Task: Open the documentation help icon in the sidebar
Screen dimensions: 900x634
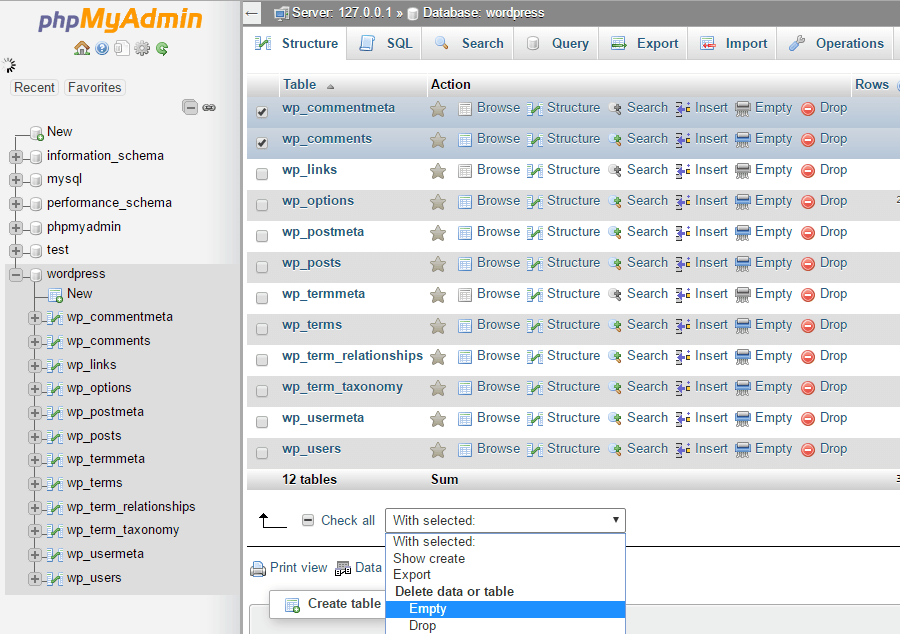Action: pos(102,48)
